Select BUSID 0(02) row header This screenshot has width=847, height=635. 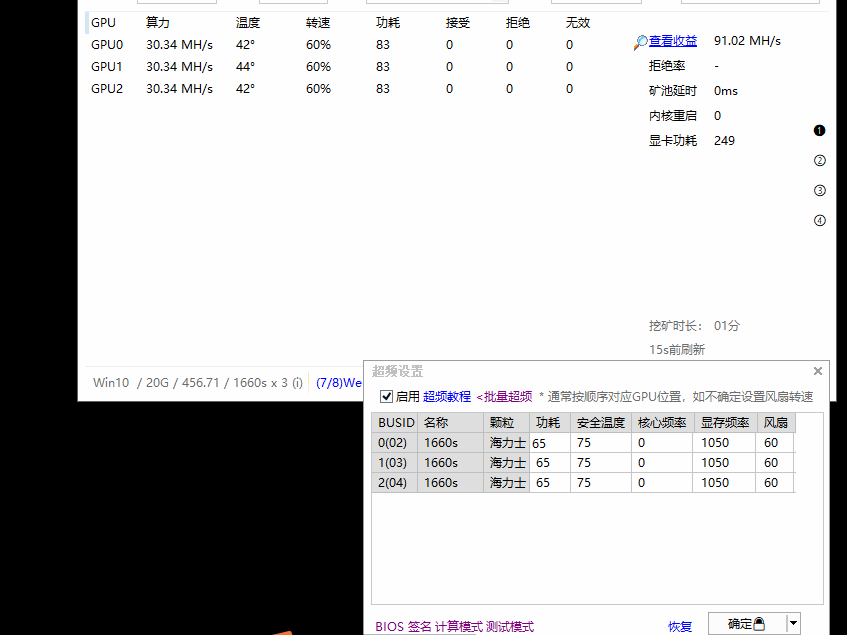395,443
